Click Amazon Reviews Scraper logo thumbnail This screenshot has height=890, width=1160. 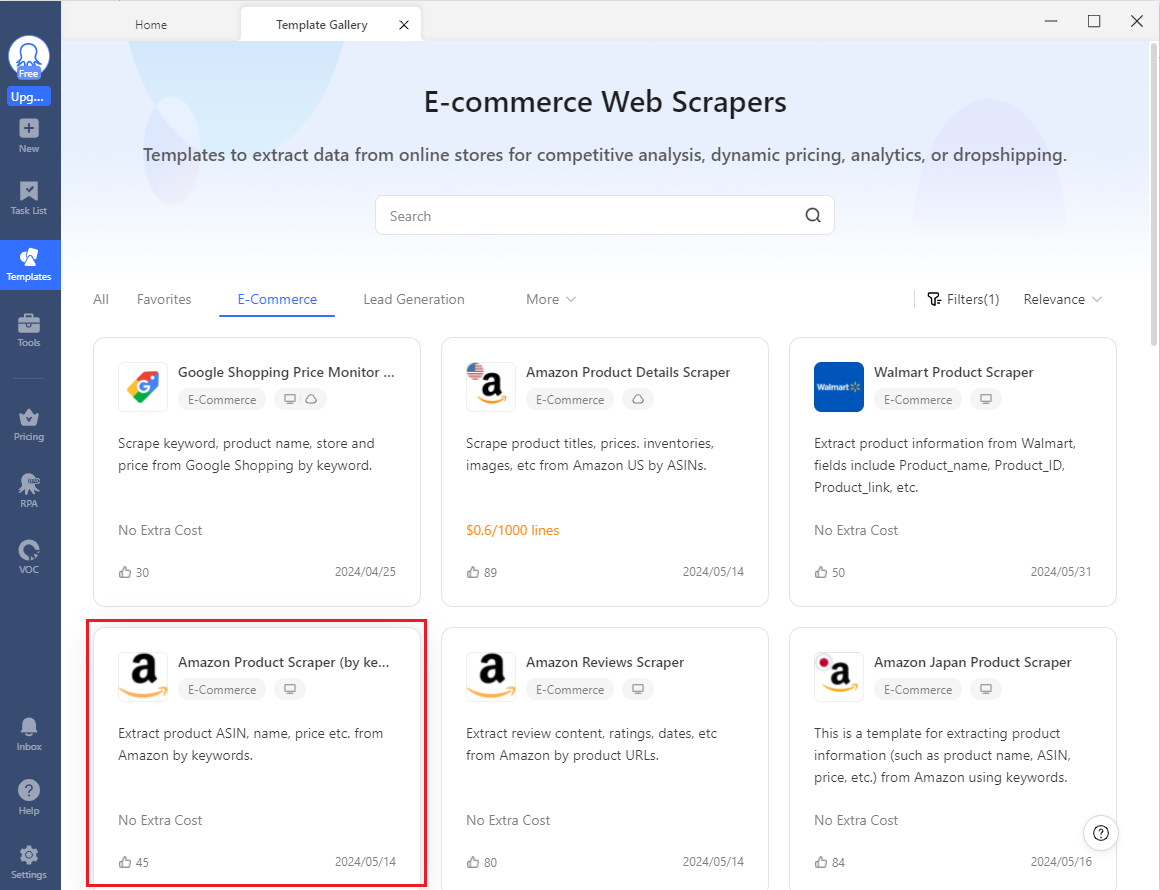(x=490, y=677)
